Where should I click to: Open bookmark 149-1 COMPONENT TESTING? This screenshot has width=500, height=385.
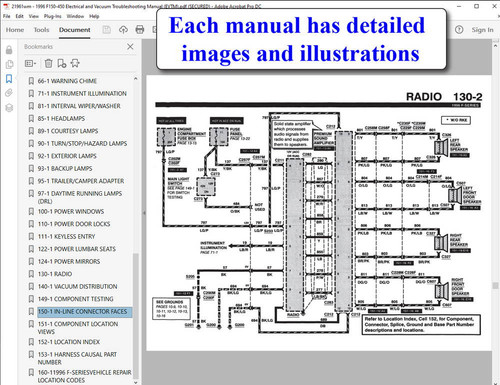[x=75, y=299]
